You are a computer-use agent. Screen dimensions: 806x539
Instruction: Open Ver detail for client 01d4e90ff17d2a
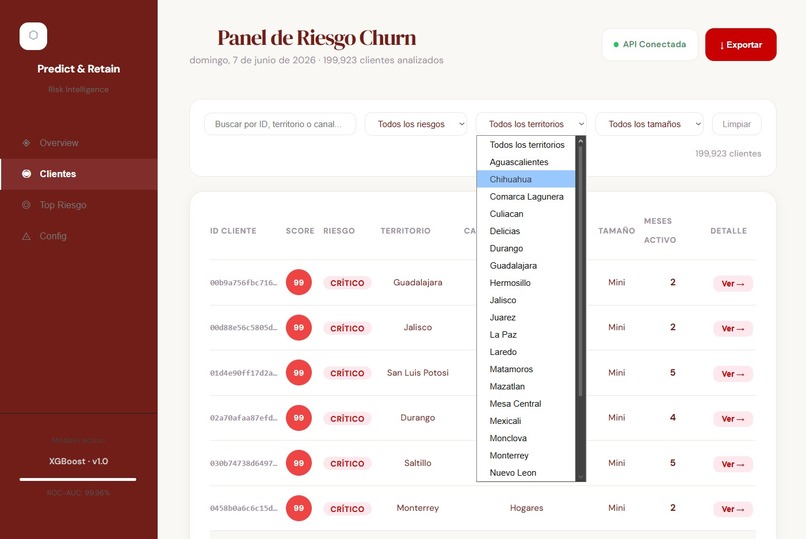733,374
